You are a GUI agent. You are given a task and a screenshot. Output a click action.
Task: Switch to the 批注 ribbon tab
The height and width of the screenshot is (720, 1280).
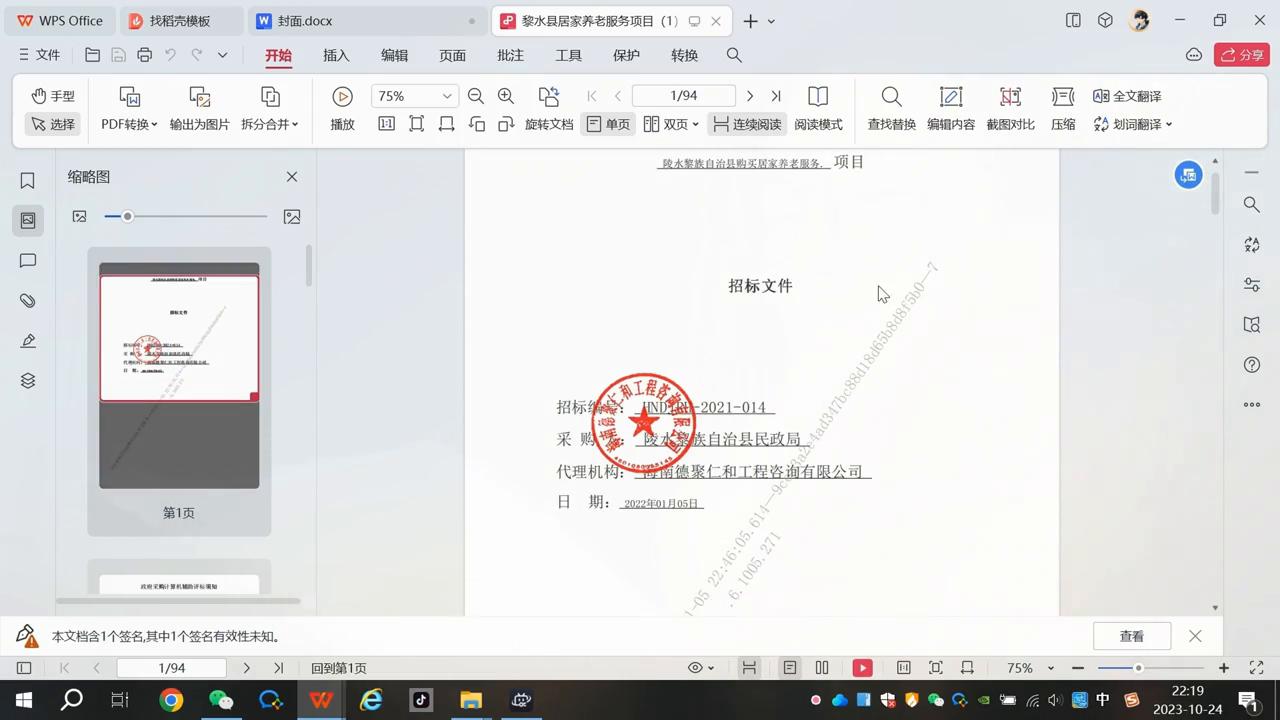[510, 55]
